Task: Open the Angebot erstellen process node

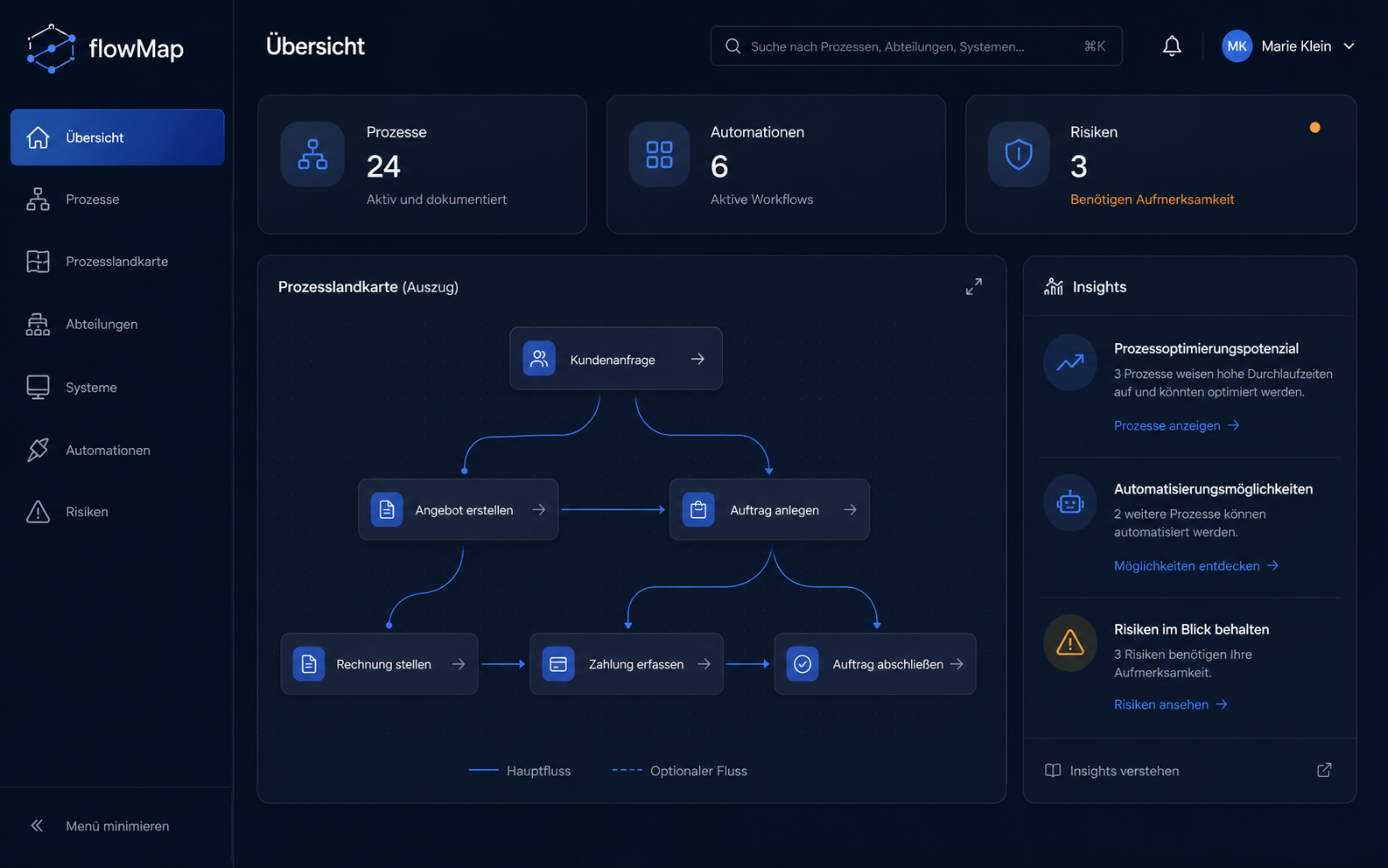Action: 458,509
